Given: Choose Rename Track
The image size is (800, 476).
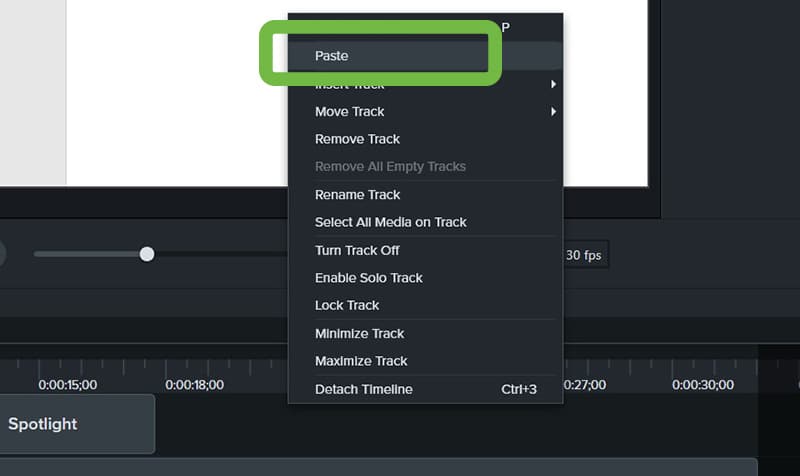Looking at the screenshot, I should coord(425,194).
